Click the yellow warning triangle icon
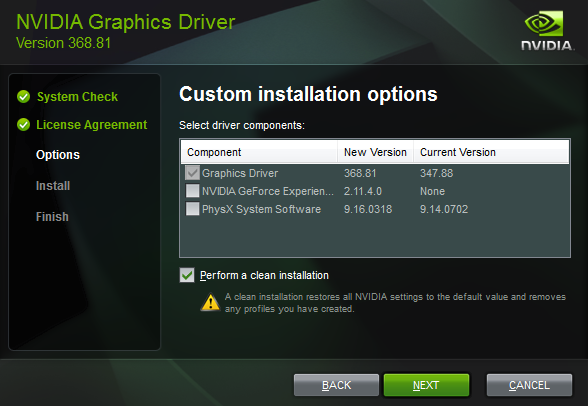The width and height of the screenshot is (588, 406). coord(210,302)
